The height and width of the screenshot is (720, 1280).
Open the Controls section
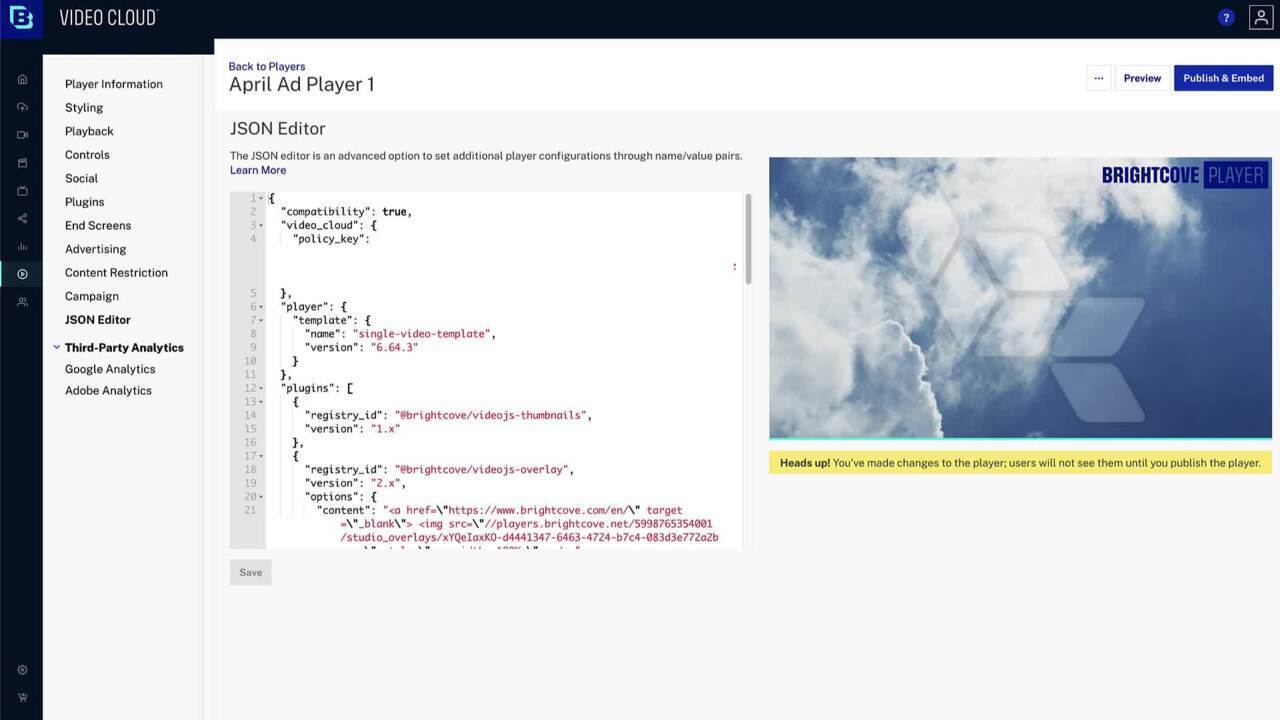coord(87,155)
